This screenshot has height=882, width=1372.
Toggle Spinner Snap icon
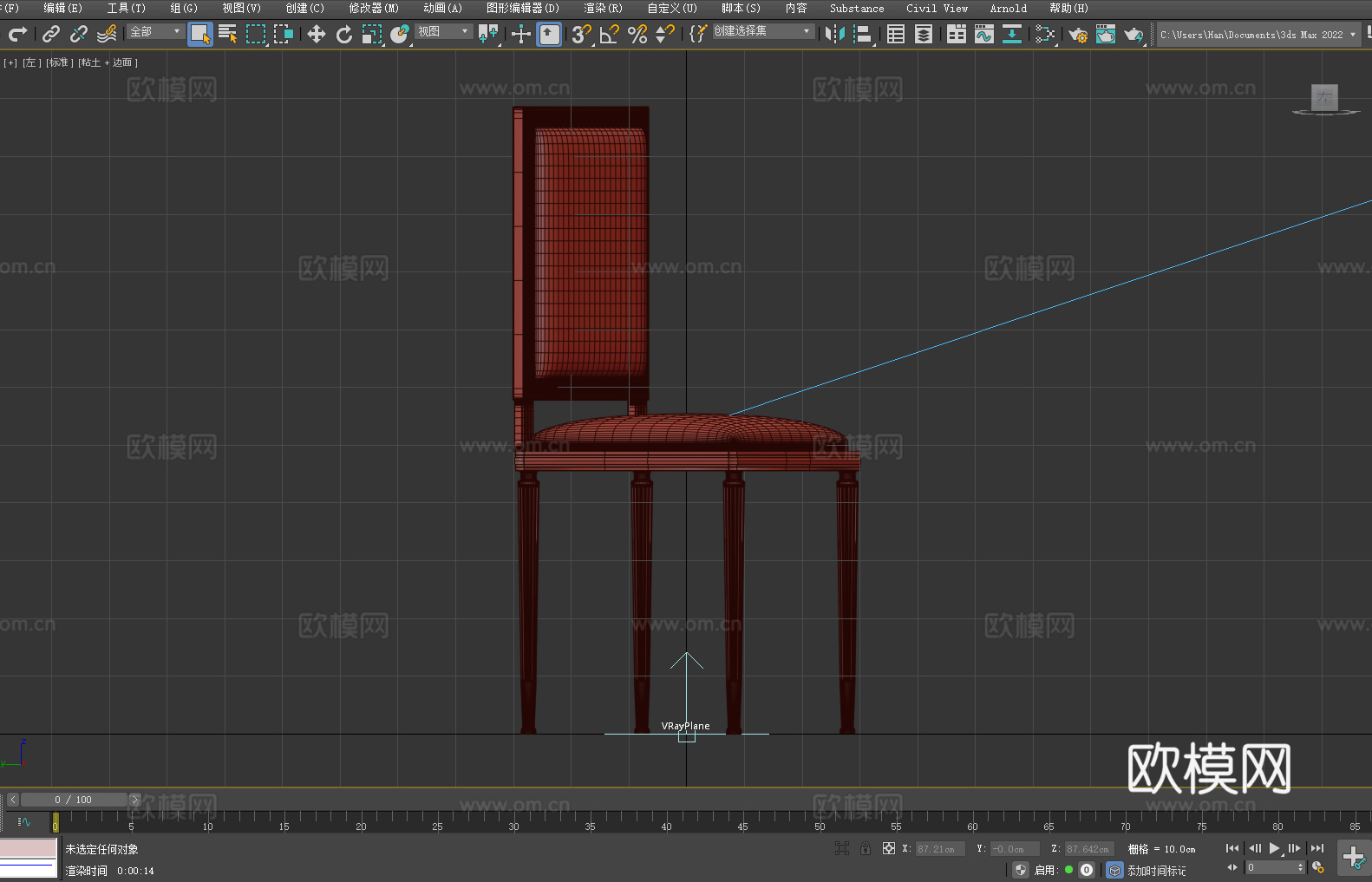665,34
